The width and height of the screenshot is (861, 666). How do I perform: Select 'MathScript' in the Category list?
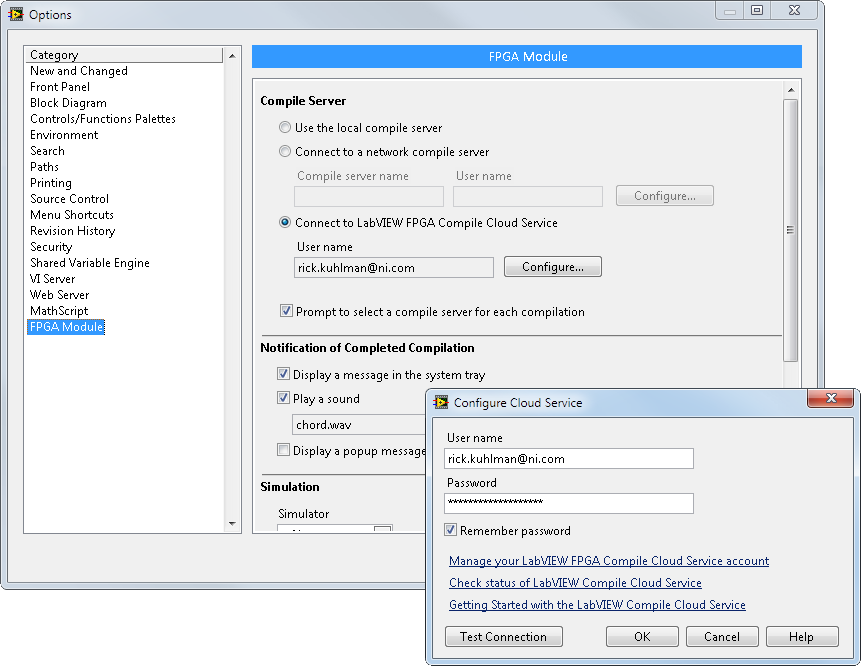tap(59, 311)
